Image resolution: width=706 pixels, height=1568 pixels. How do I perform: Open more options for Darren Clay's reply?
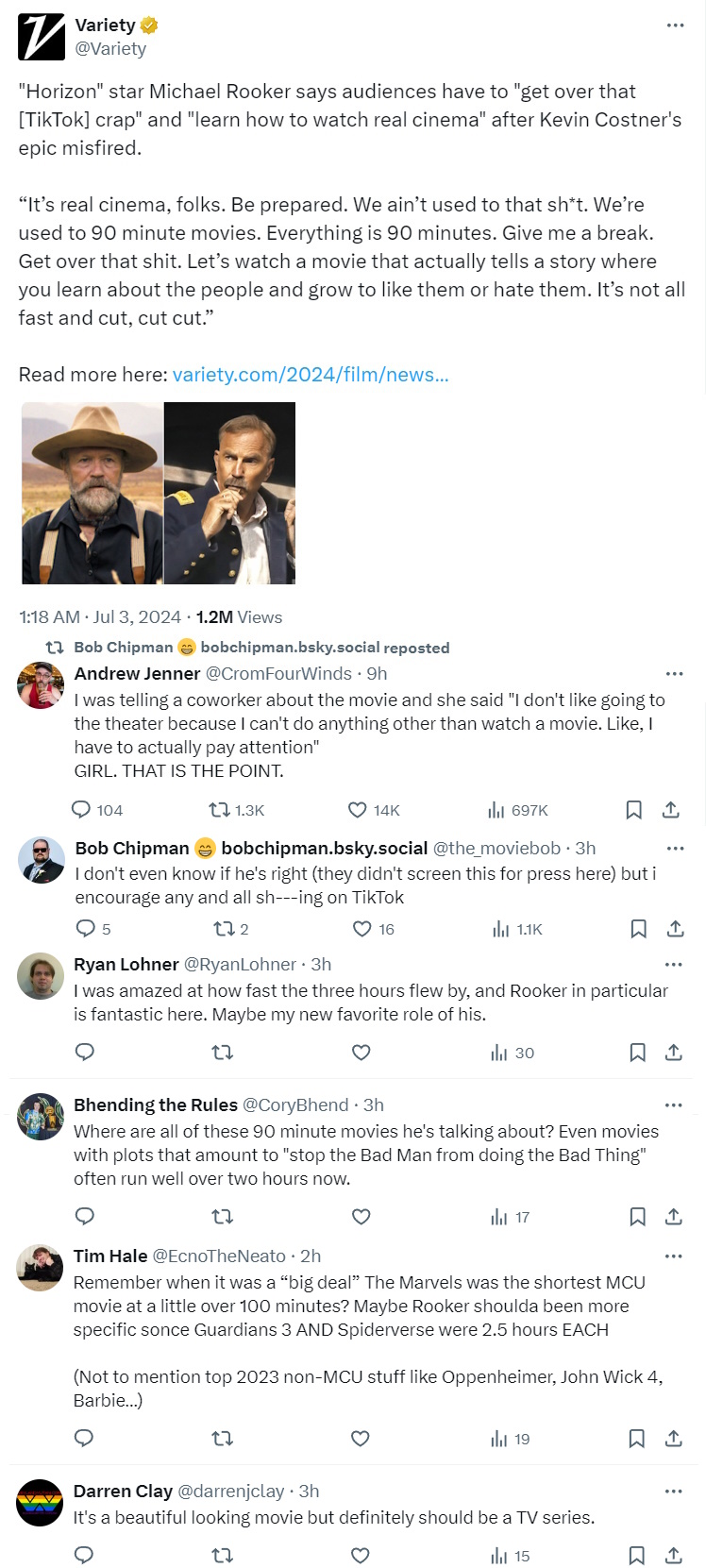[673, 1492]
